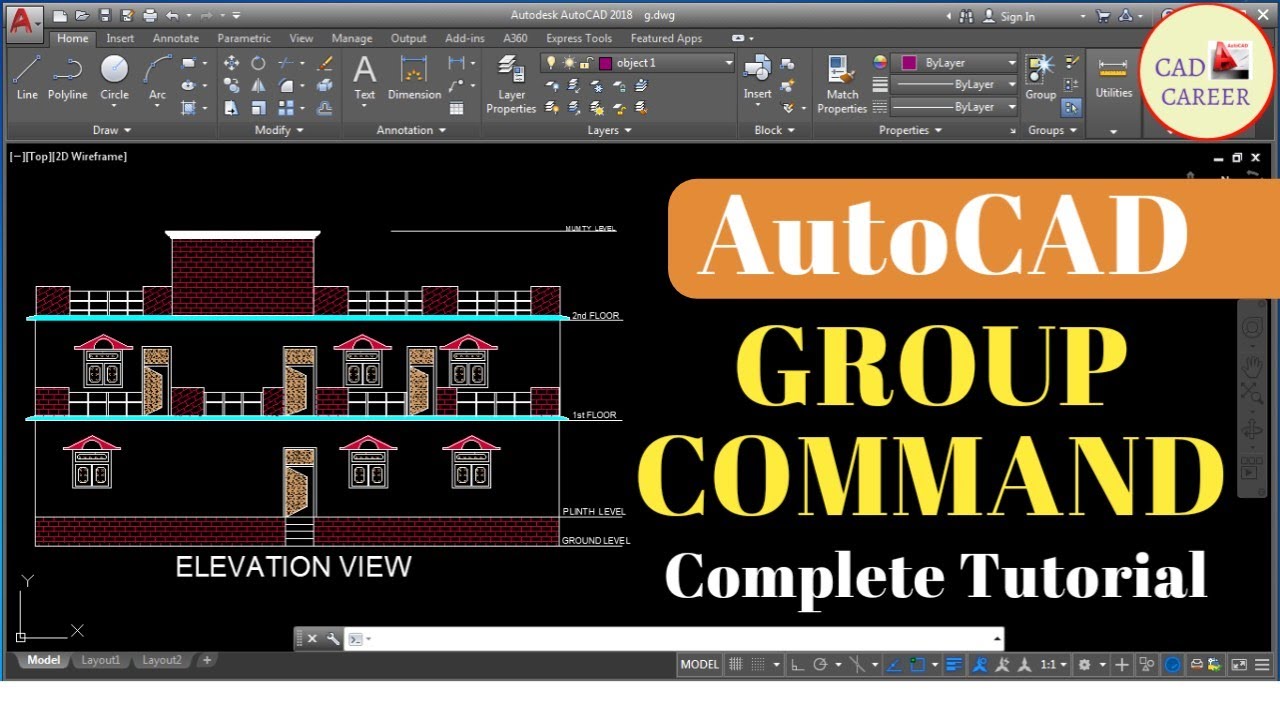Toggle snap mode in status bar
Screen dimensions: 1280x720
(x=758, y=665)
